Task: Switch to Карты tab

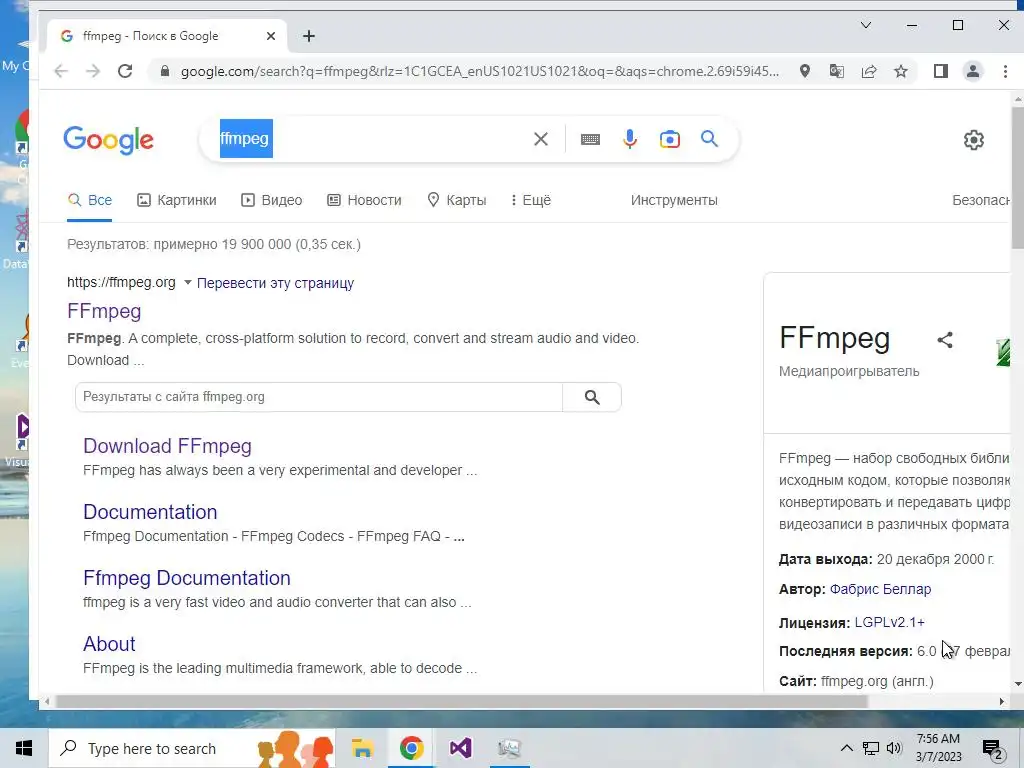Action: click(456, 200)
